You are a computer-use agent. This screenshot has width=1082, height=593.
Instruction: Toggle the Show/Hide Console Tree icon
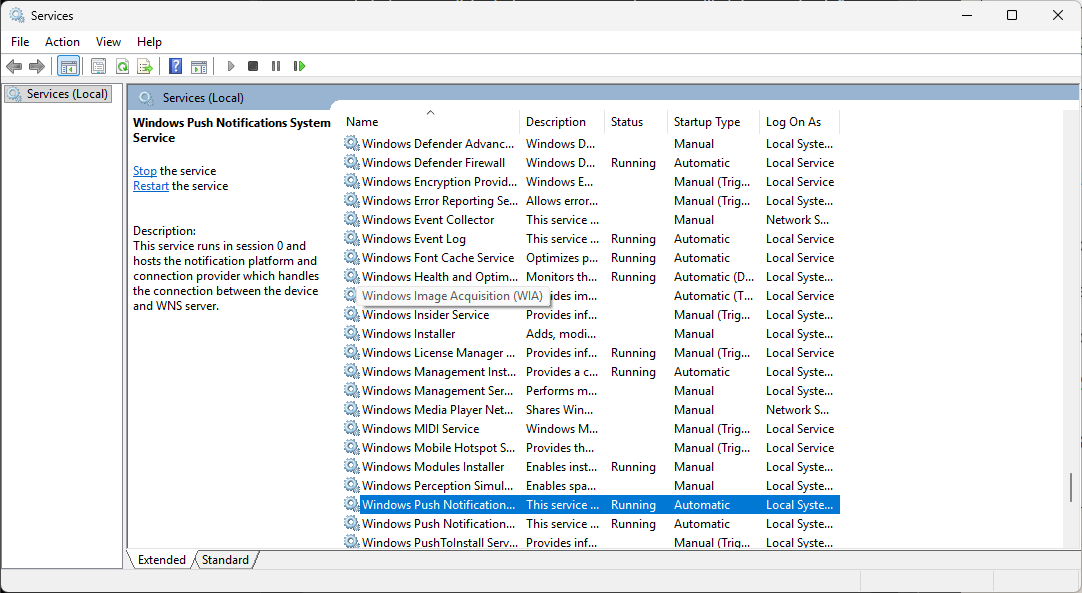68,66
